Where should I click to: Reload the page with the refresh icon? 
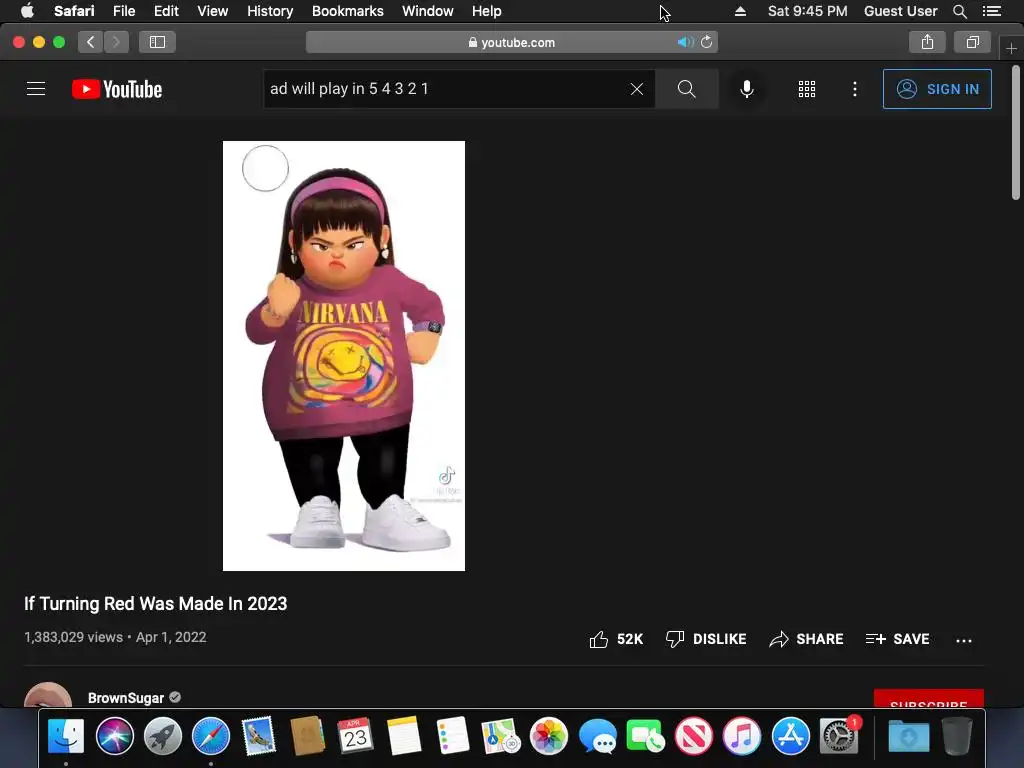tap(707, 42)
